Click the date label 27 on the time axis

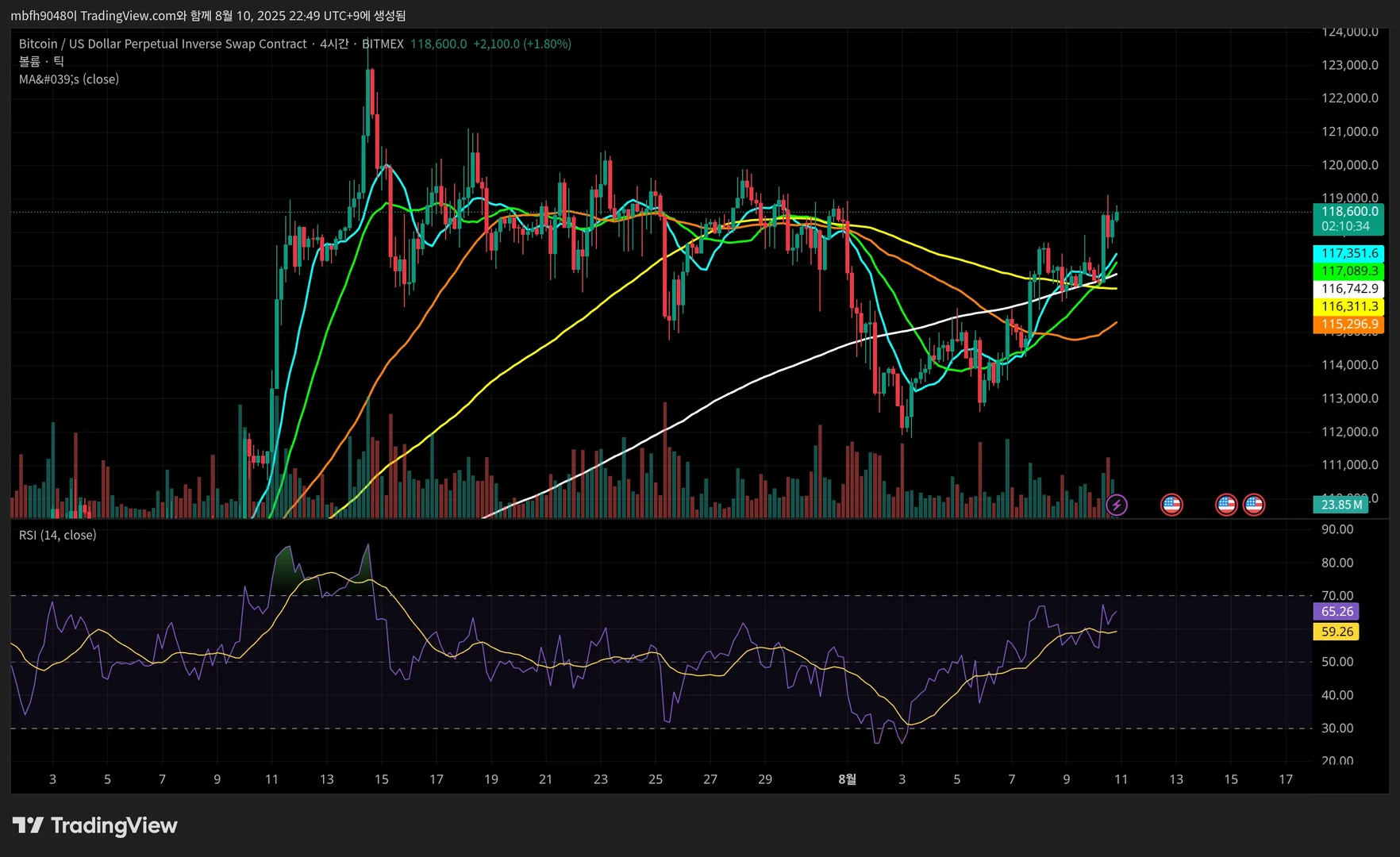pyautogui.click(x=710, y=779)
